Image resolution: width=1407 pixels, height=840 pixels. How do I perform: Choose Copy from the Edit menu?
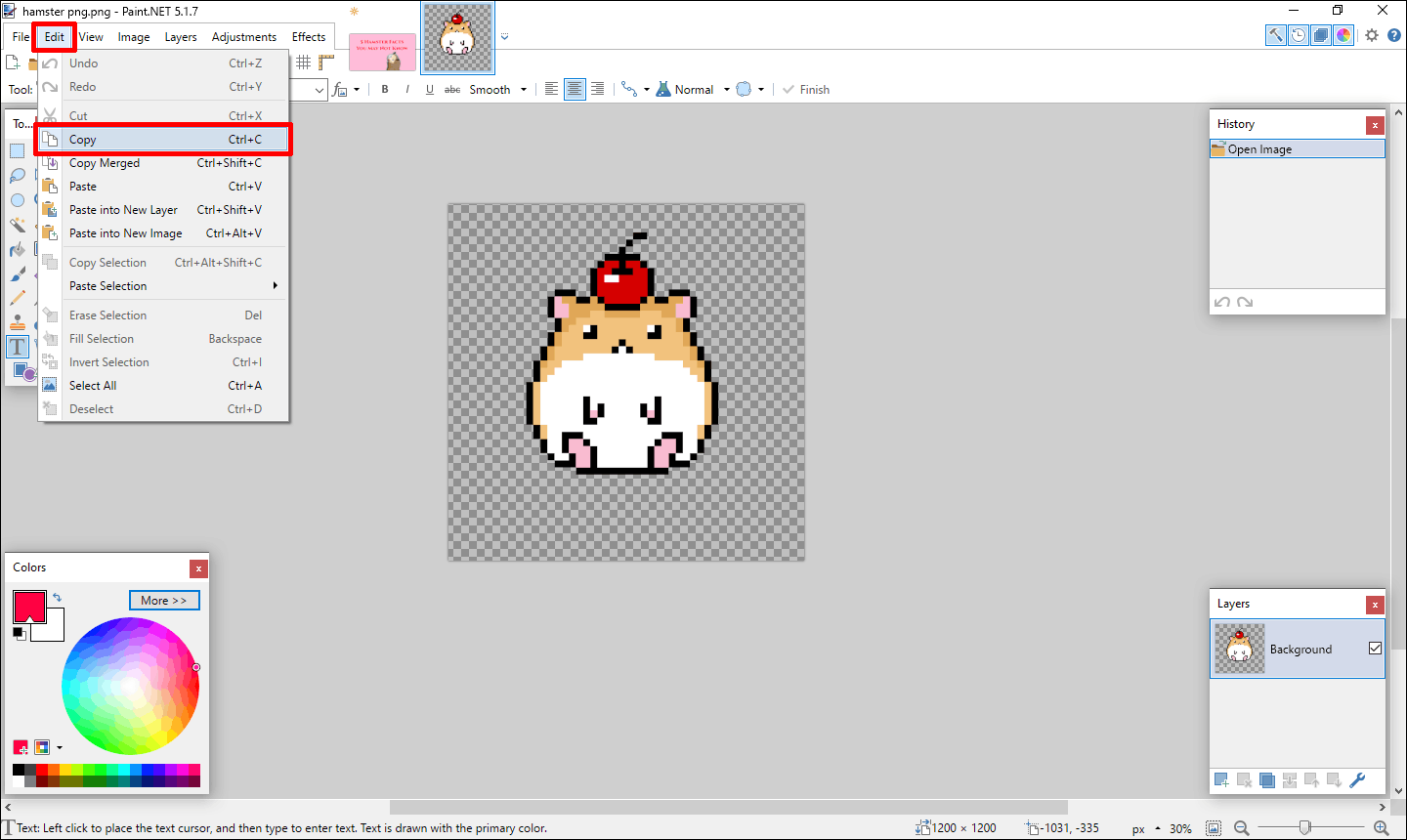tap(163, 140)
